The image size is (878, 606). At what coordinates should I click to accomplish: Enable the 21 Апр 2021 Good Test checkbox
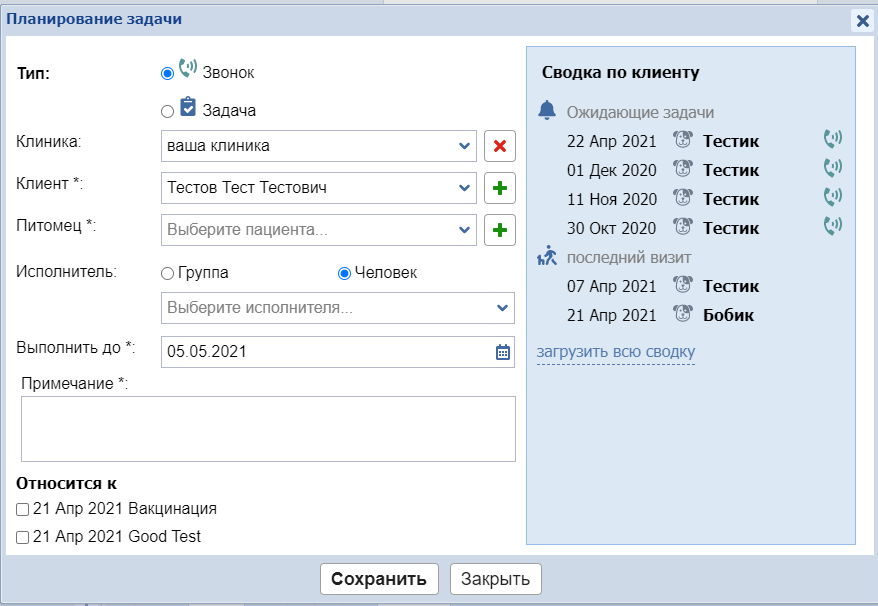[23, 537]
